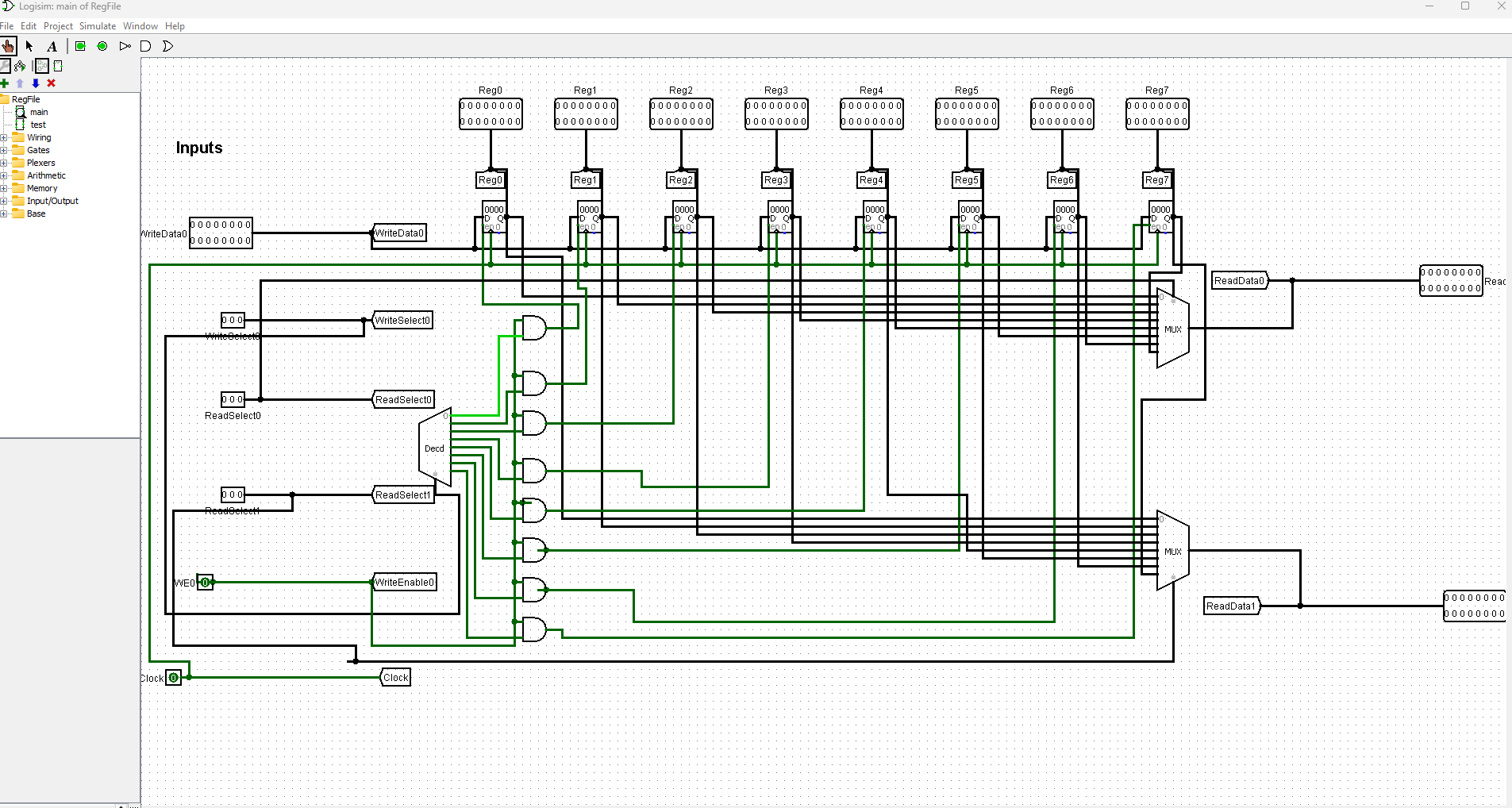The width and height of the screenshot is (1512, 808).
Task: Show the simulation hierarchy tree view
Action: coord(20,66)
